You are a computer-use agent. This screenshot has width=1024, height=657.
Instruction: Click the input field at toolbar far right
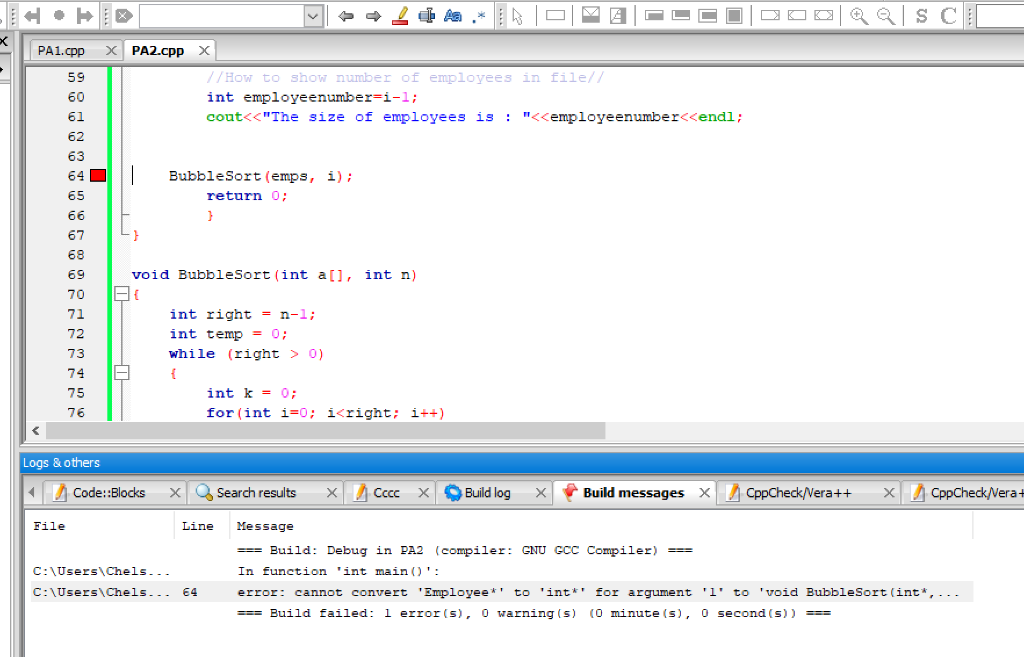1000,16
